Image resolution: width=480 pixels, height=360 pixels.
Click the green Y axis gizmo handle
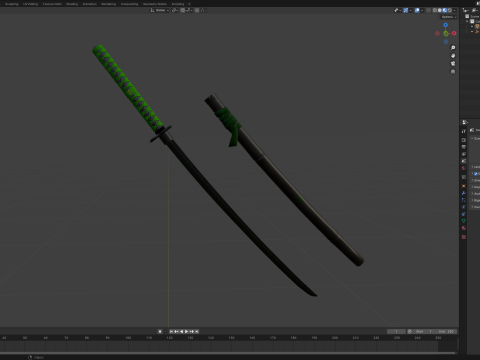point(446,33)
